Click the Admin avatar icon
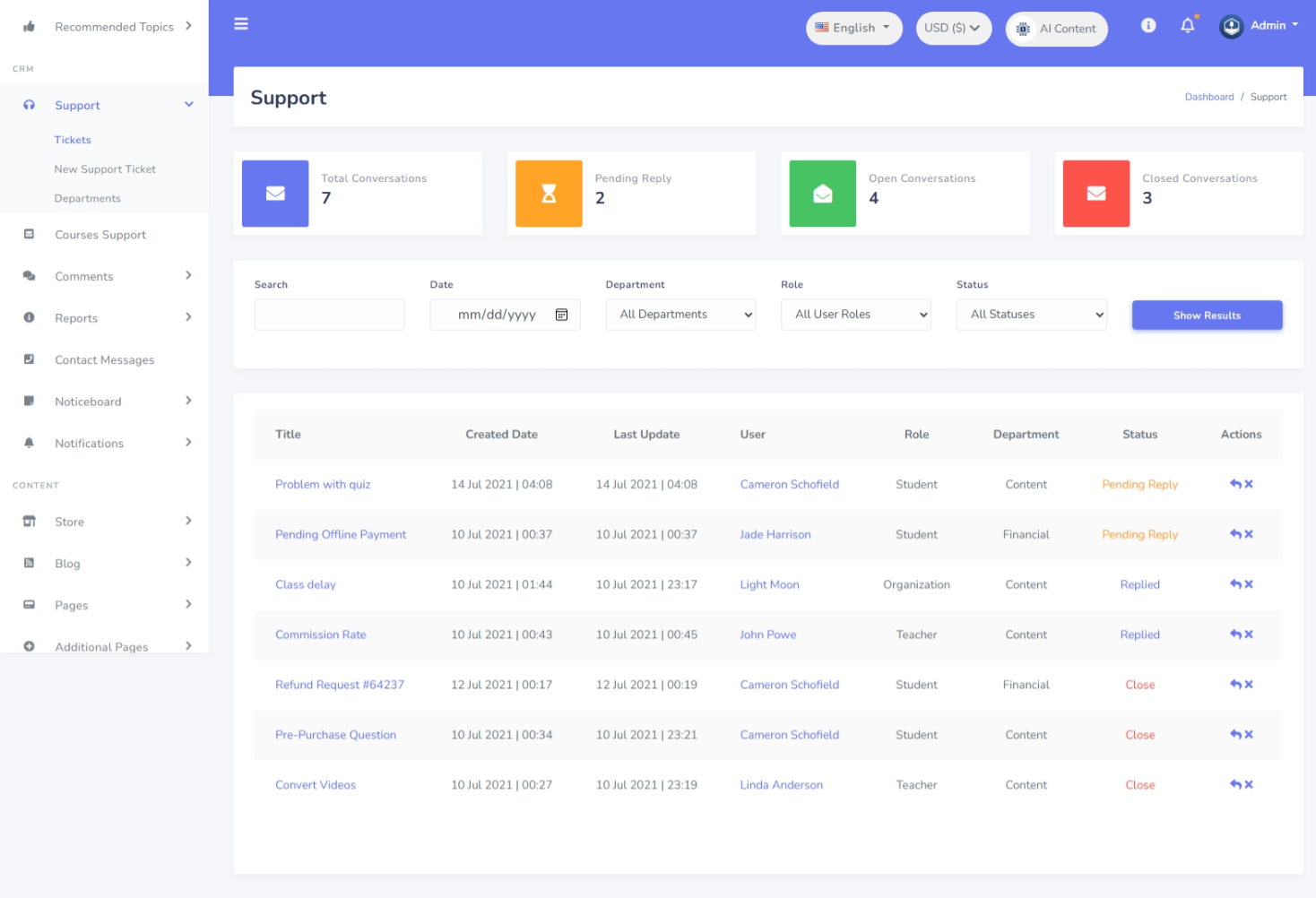The width and height of the screenshot is (1316, 898). tap(1232, 27)
